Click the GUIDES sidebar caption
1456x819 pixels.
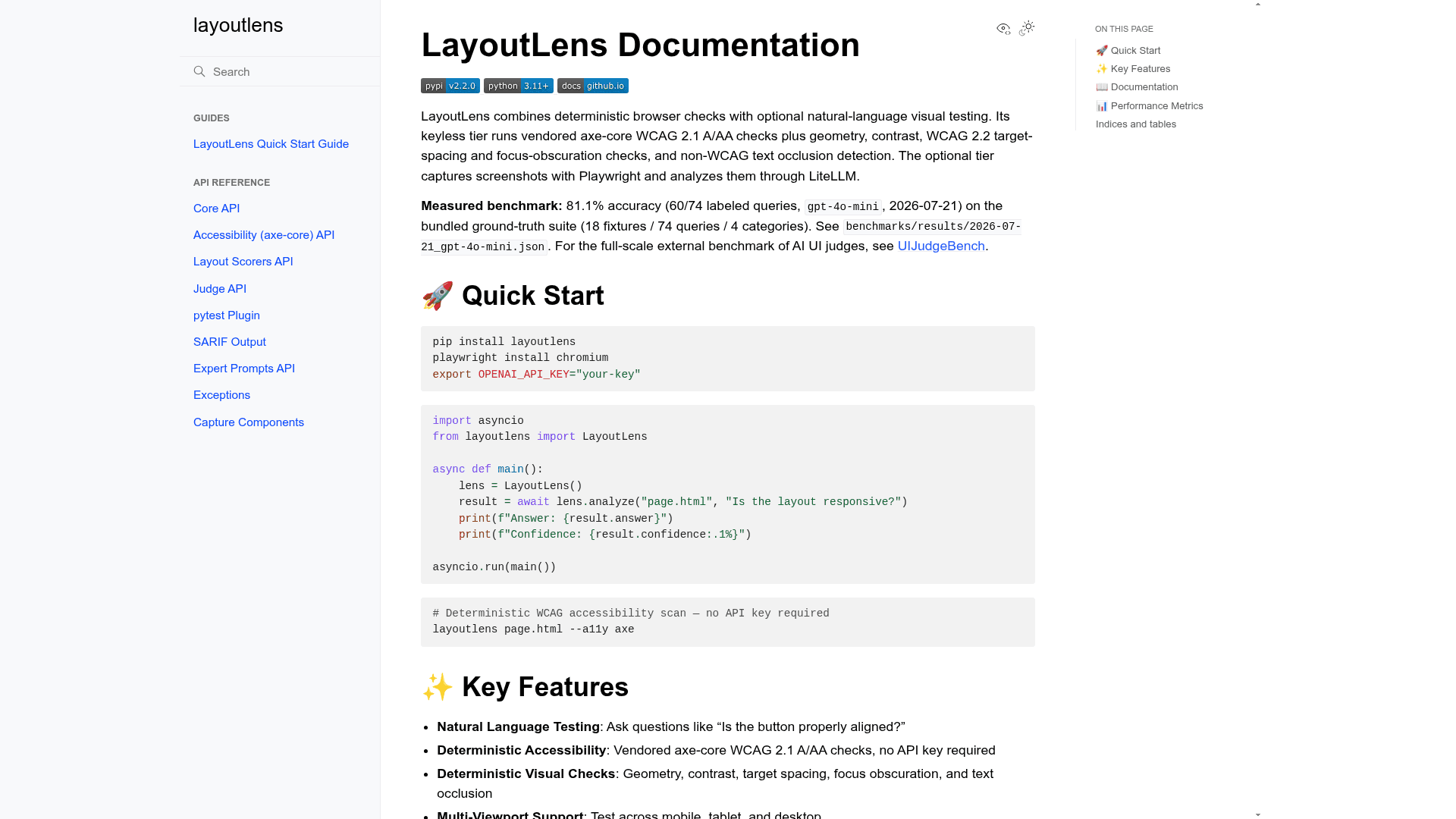point(212,118)
